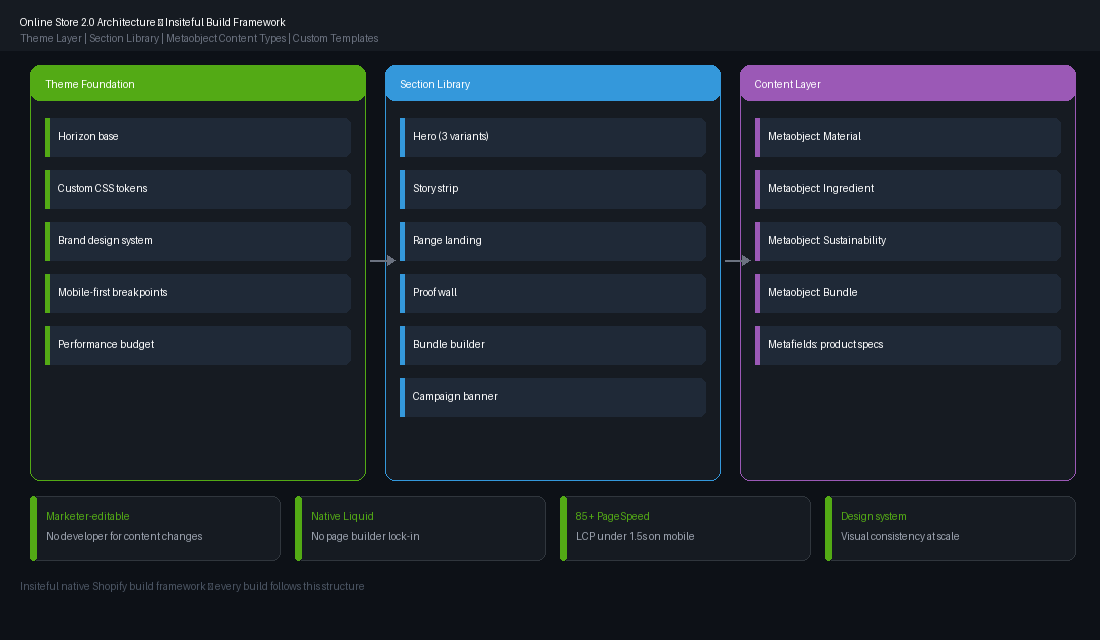Select the Custom CSS tokens item
Image resolution: width=1100 pixels, height=640 pixels.
point(198,189)
